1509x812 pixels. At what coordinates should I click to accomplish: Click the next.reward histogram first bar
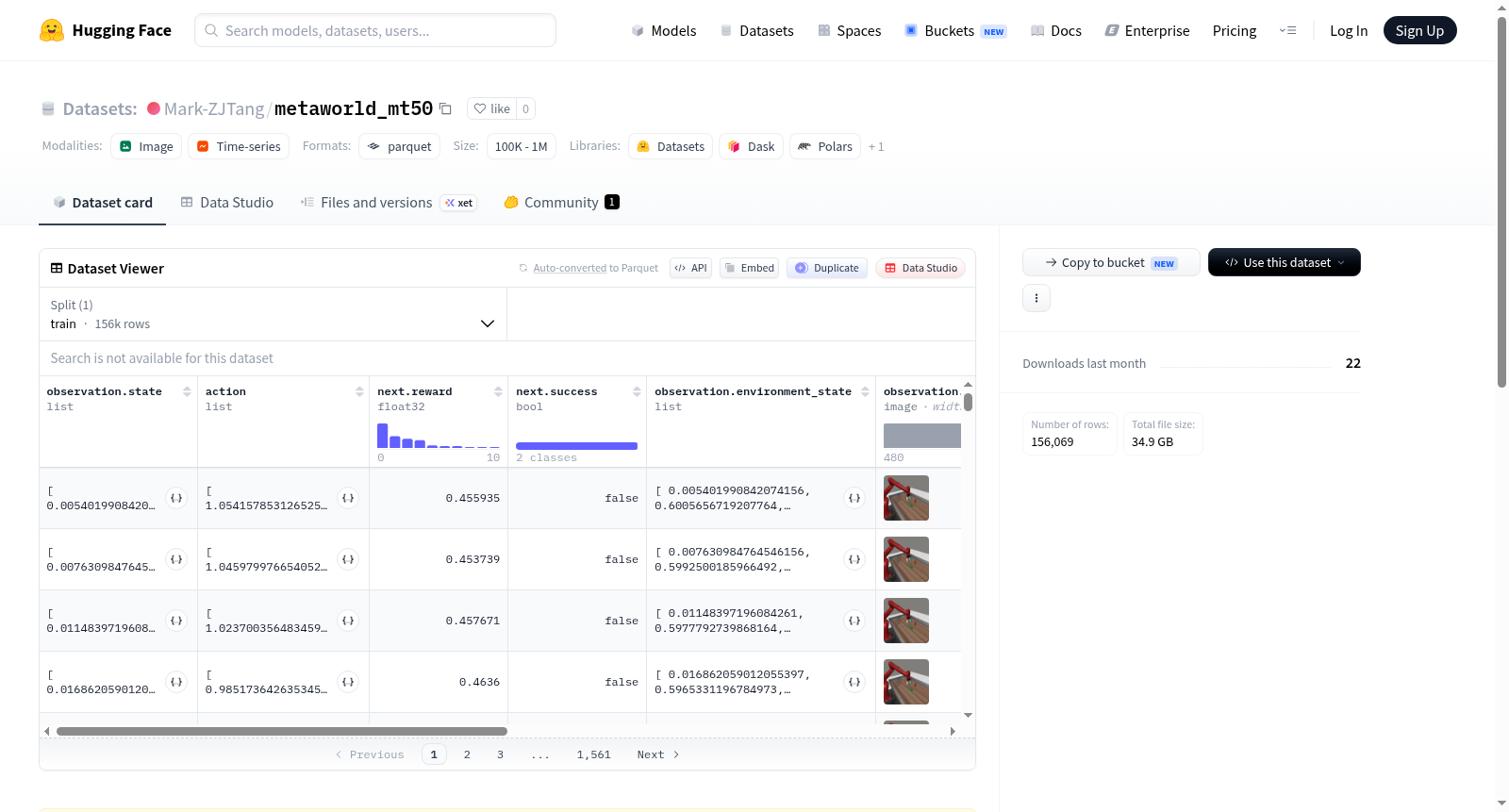383,436
